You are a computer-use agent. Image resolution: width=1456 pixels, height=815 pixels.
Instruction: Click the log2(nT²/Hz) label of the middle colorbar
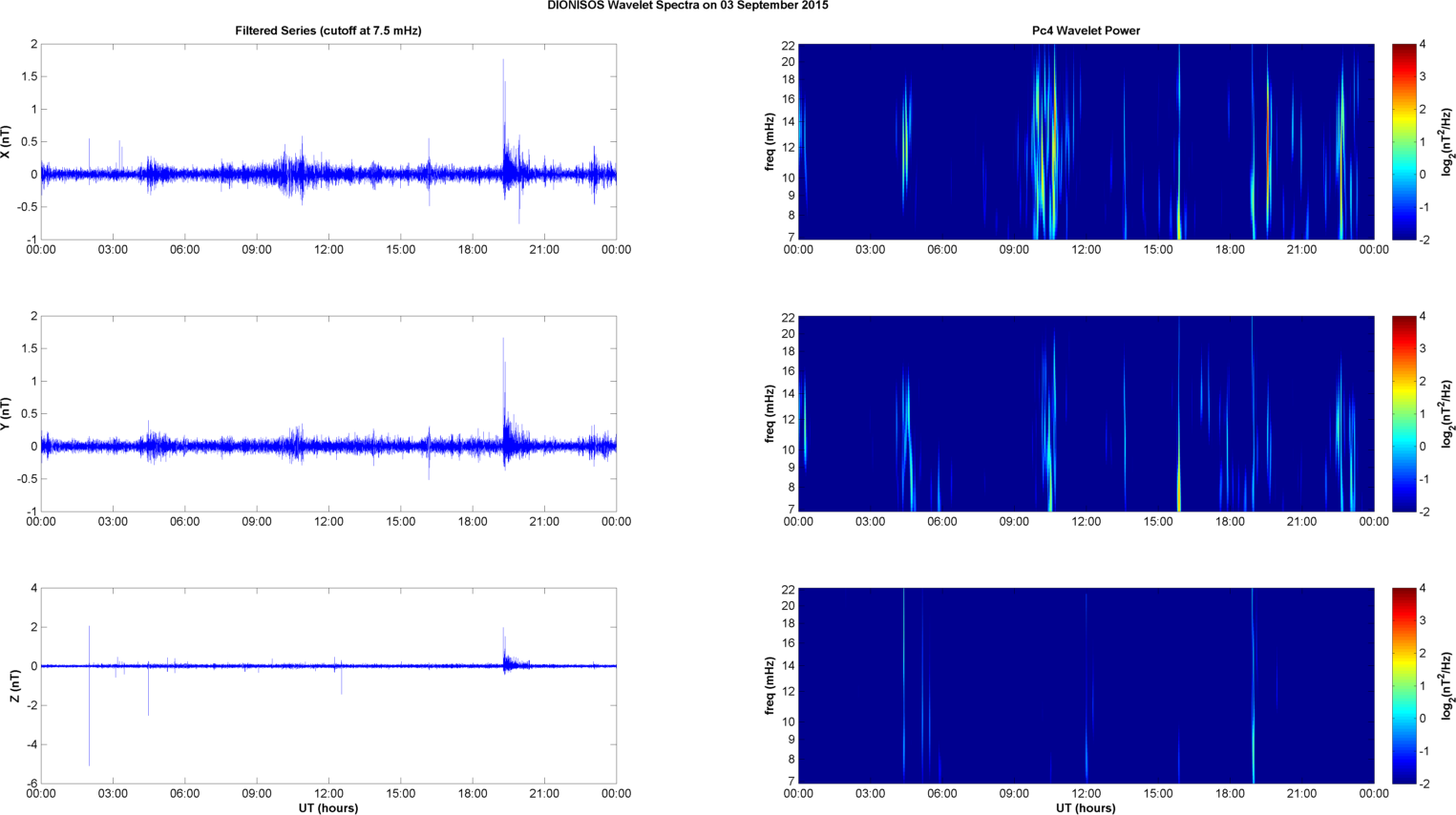(x=1447, y=414)
